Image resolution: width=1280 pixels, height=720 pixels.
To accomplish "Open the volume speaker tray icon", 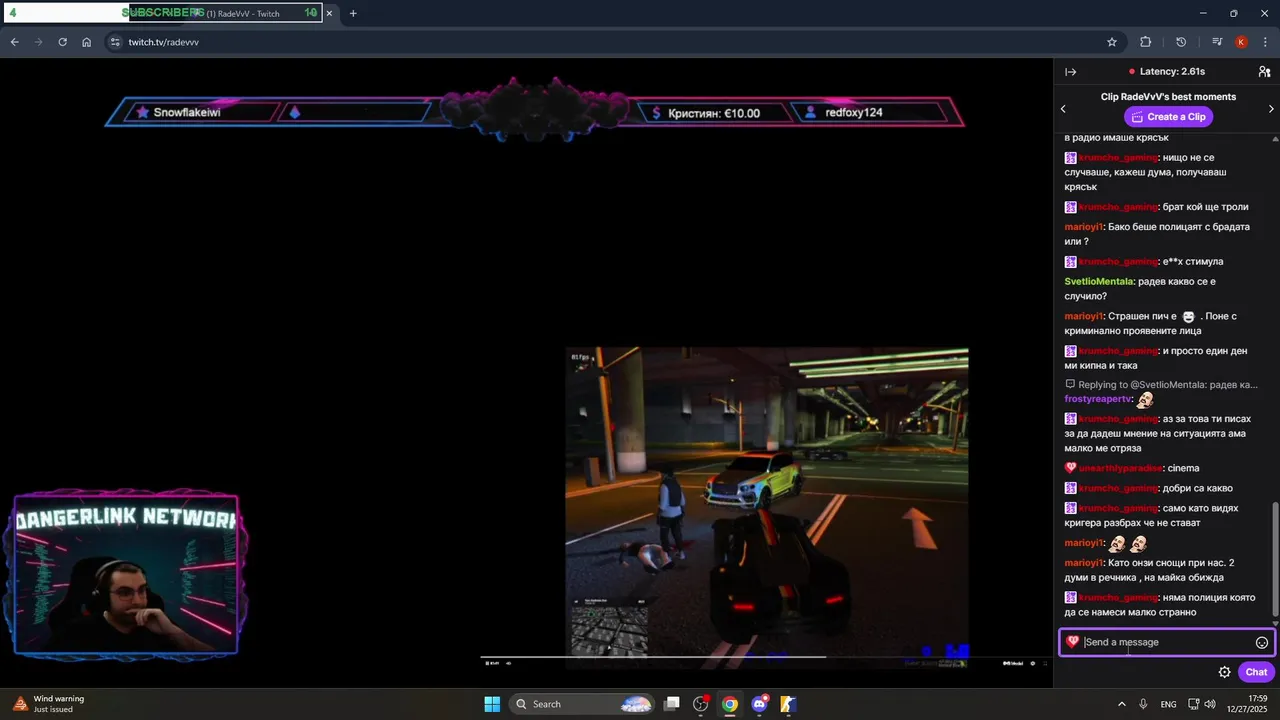I will 1212,704.
